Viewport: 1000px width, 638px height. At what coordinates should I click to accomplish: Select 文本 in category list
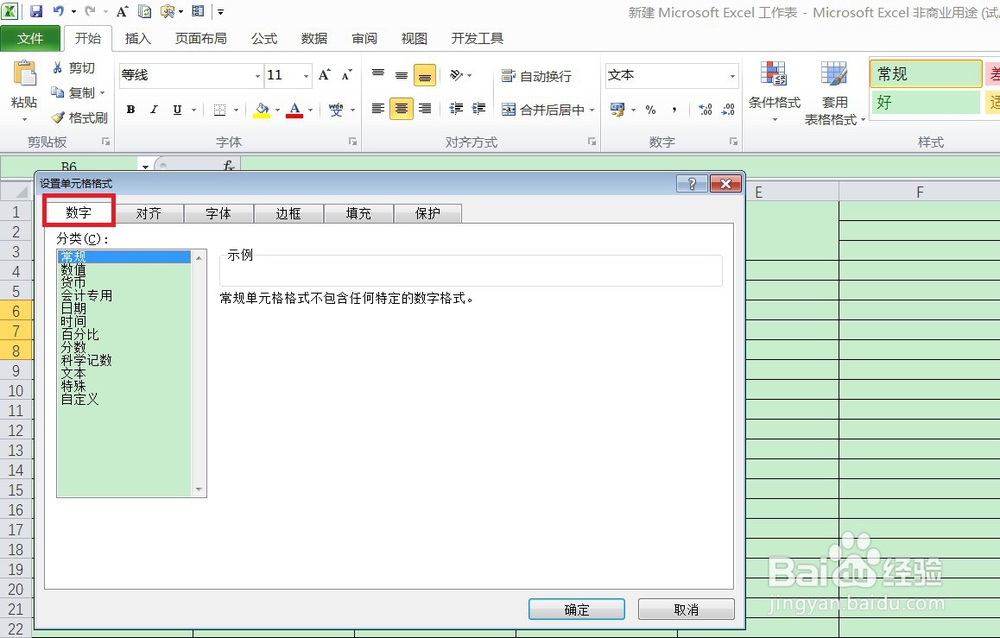click(124, 373)
